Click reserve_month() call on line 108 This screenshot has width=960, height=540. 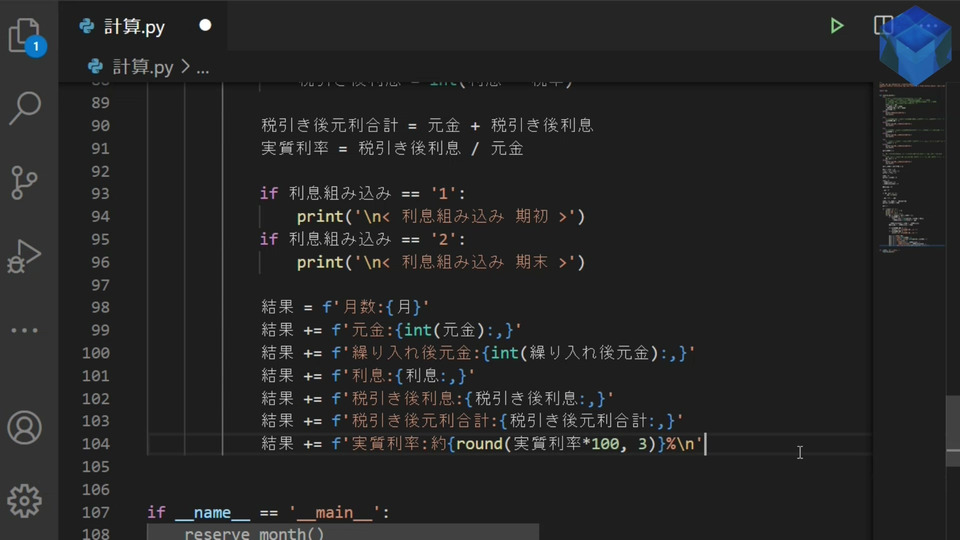(254, 533)
